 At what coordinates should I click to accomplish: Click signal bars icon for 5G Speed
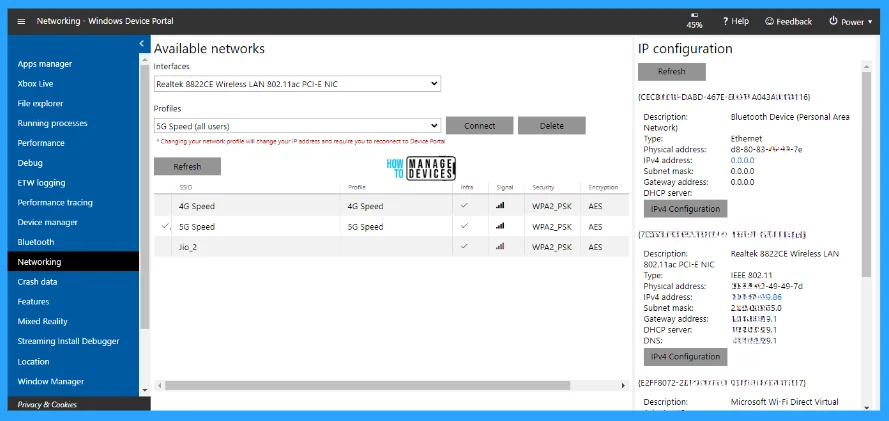point(499,226)
